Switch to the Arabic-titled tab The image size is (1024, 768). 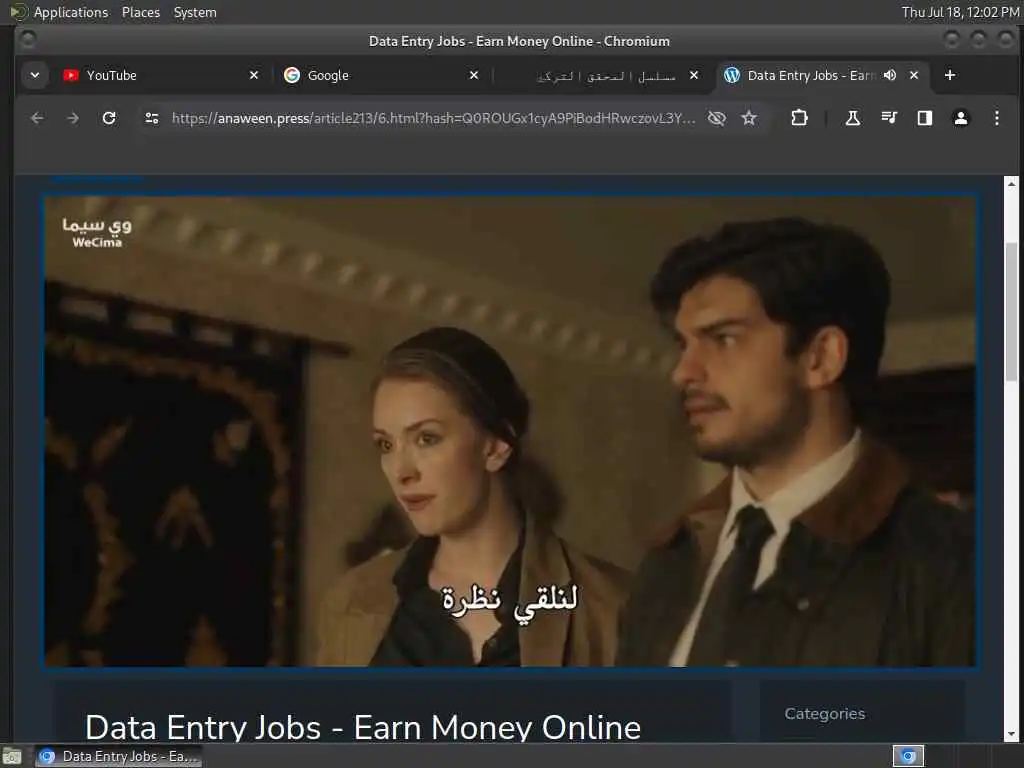click(x=601, y=75)
